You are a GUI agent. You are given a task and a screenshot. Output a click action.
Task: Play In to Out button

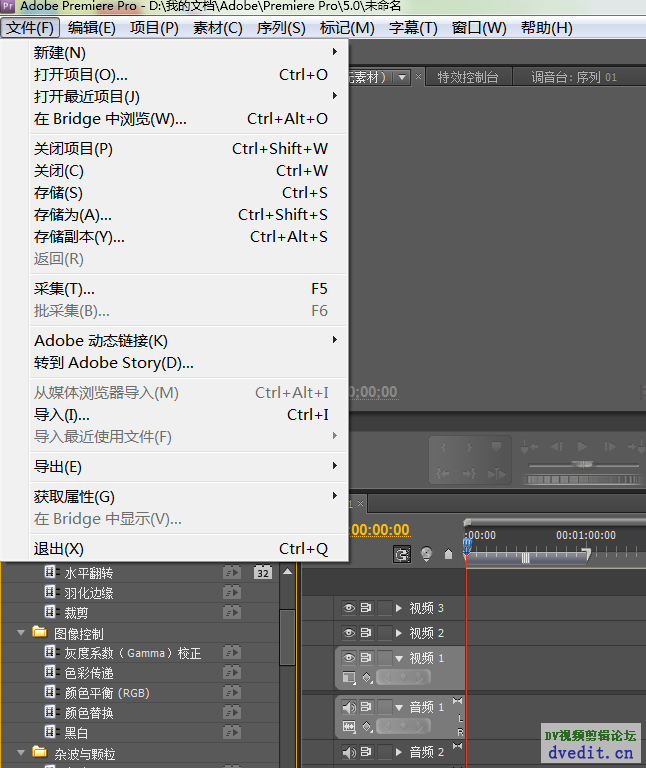point(496,473)
